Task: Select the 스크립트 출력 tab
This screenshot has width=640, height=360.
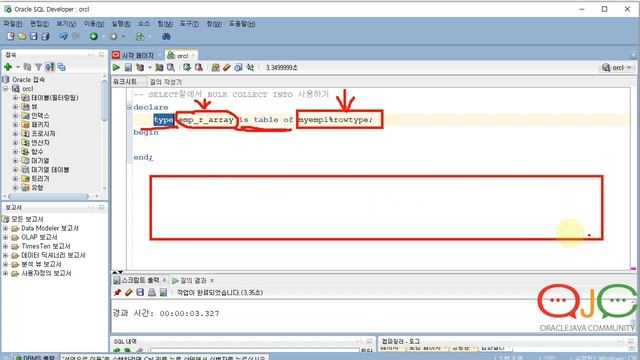Action: (x=140, y=280)
